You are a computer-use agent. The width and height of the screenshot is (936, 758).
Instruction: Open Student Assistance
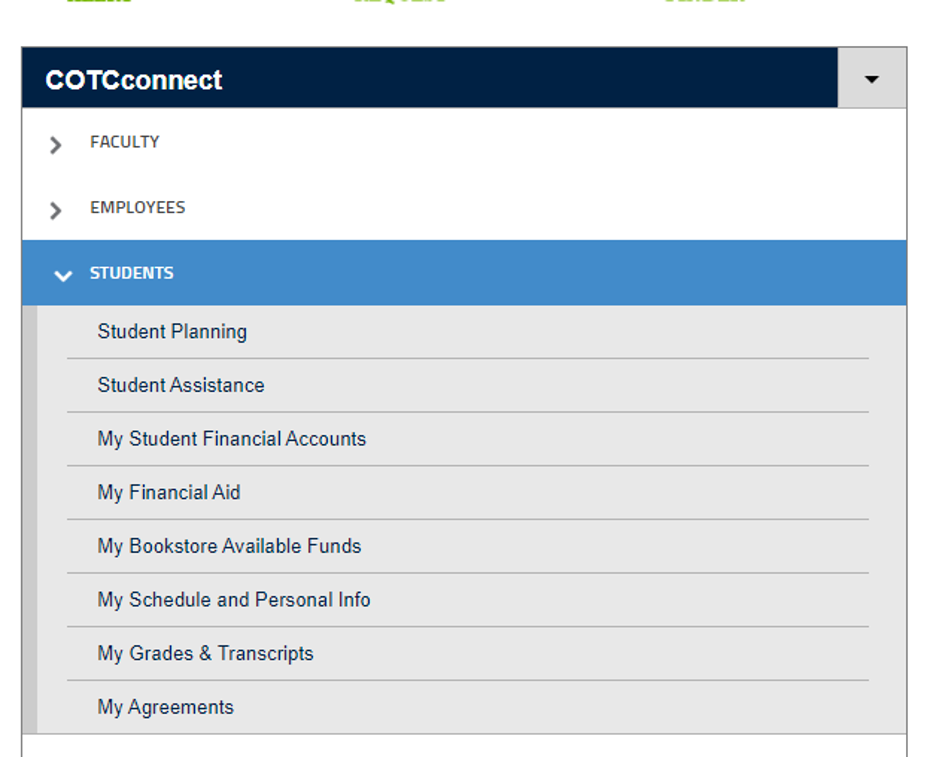[180, 385]
